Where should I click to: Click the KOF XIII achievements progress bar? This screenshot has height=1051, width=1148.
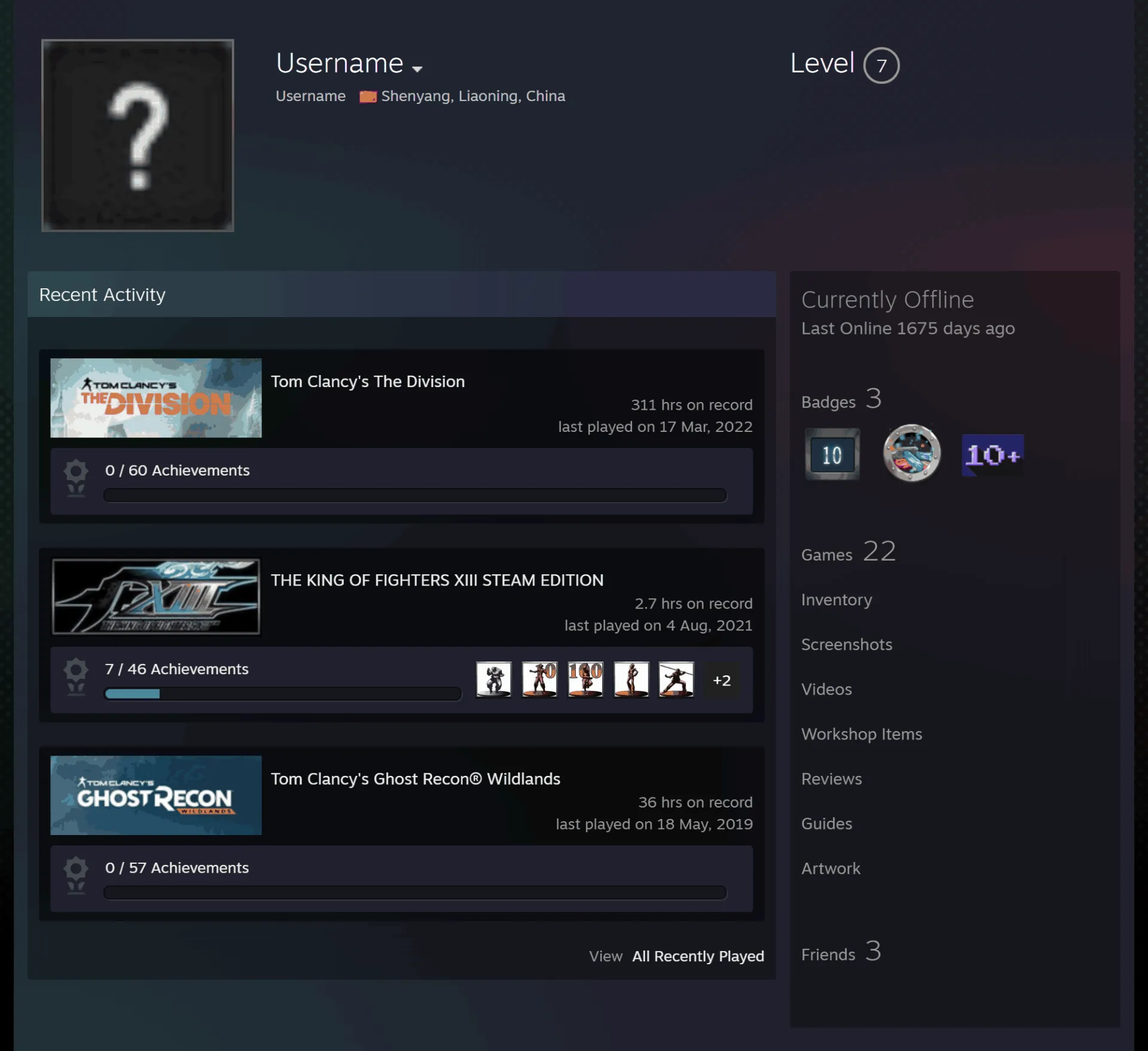point(283,694)
